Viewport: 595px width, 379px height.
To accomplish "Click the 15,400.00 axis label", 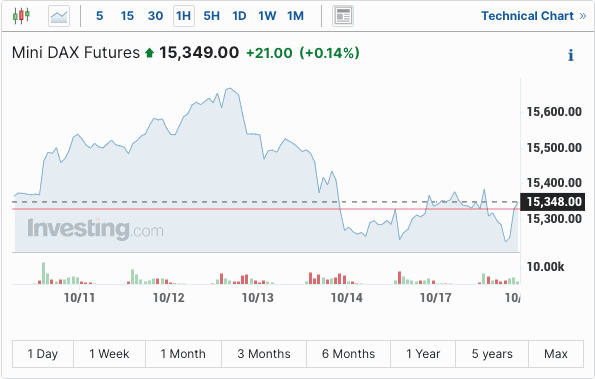I will (x=554, y=183).
